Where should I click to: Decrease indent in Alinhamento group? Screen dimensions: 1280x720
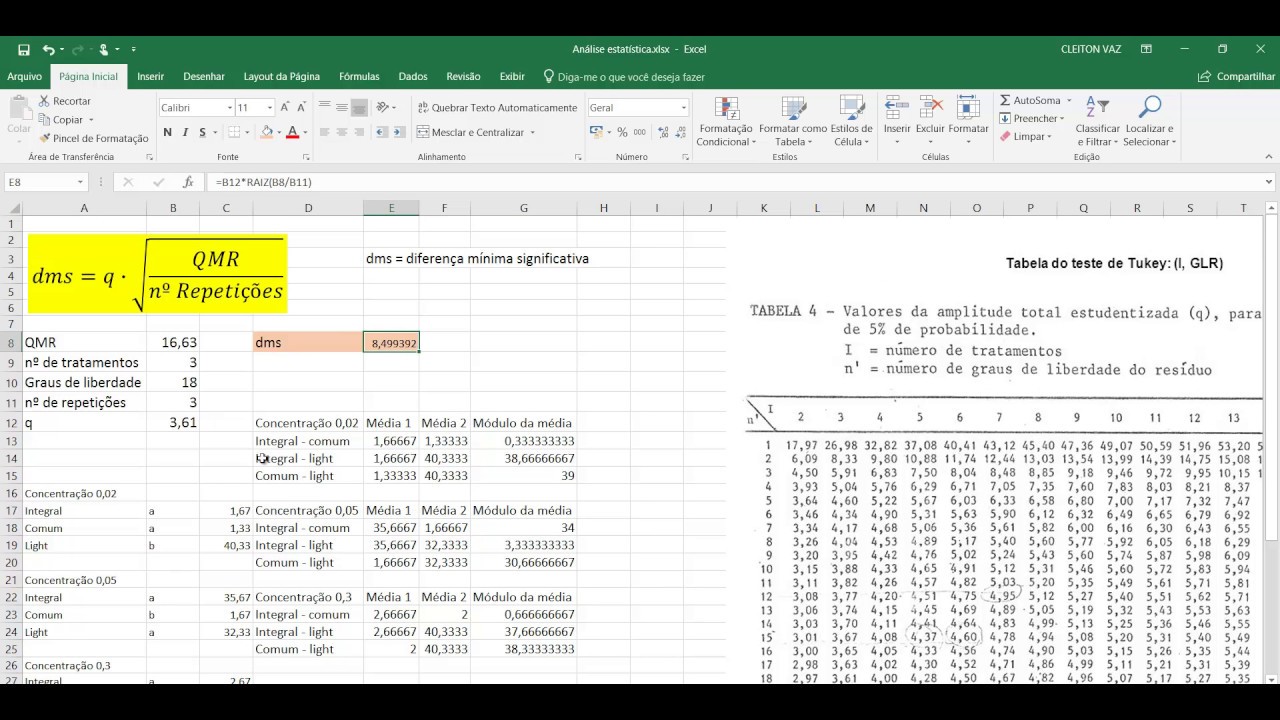[382, 132]
